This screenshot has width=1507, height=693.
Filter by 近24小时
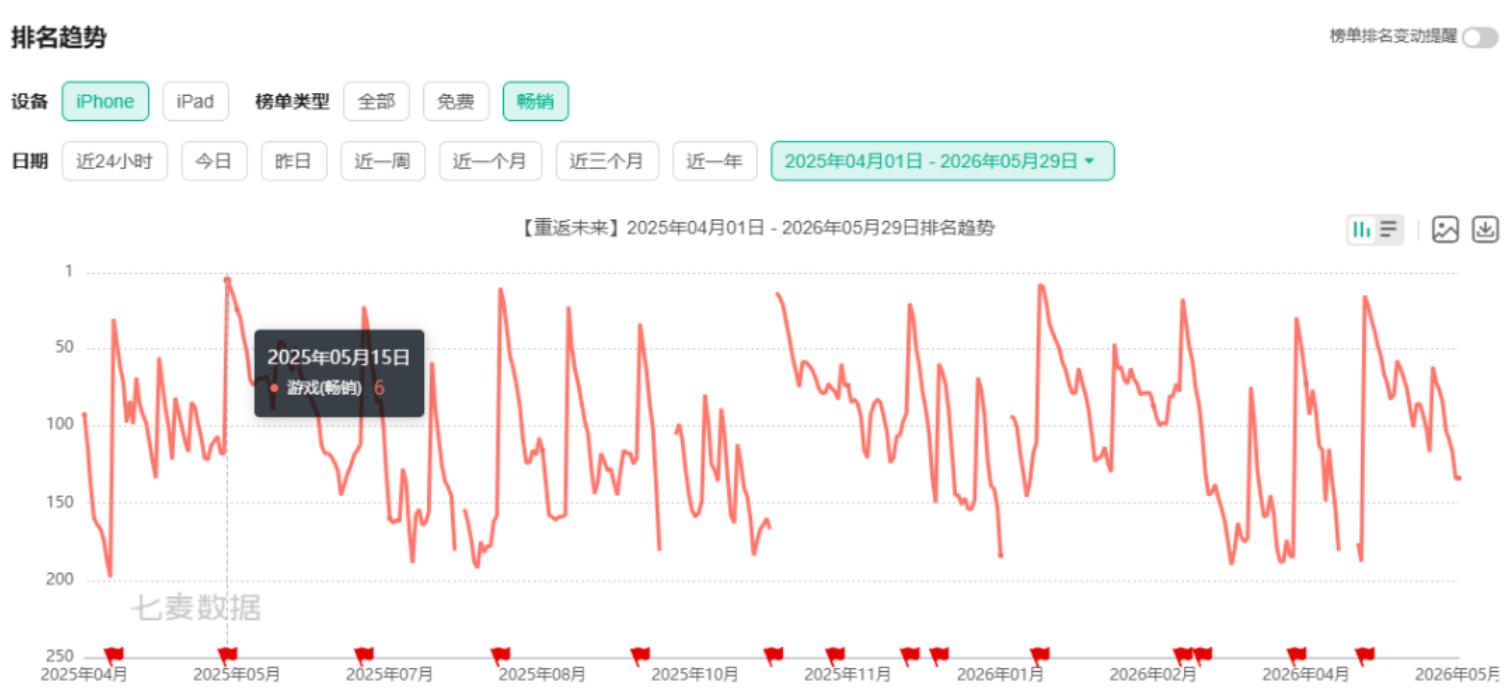coord(114,161)
